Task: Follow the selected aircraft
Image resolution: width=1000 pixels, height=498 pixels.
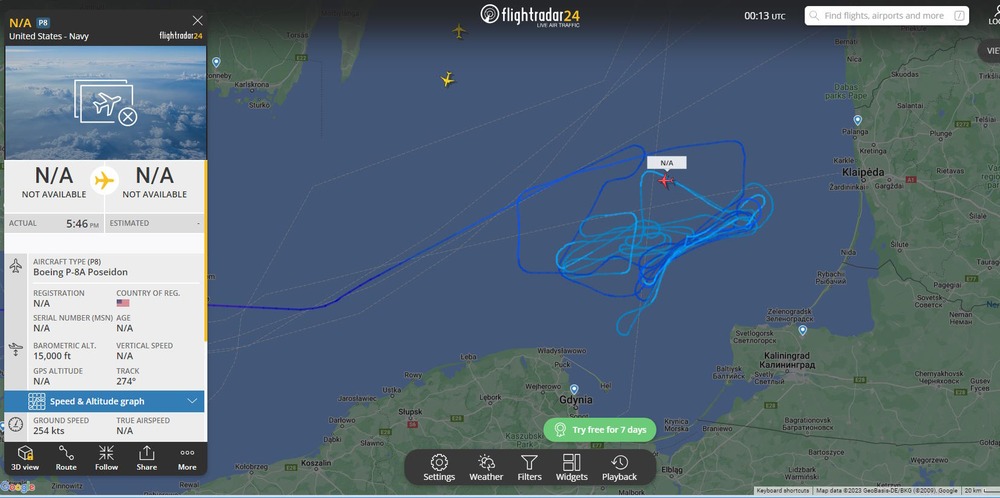Action: (107, 458)
